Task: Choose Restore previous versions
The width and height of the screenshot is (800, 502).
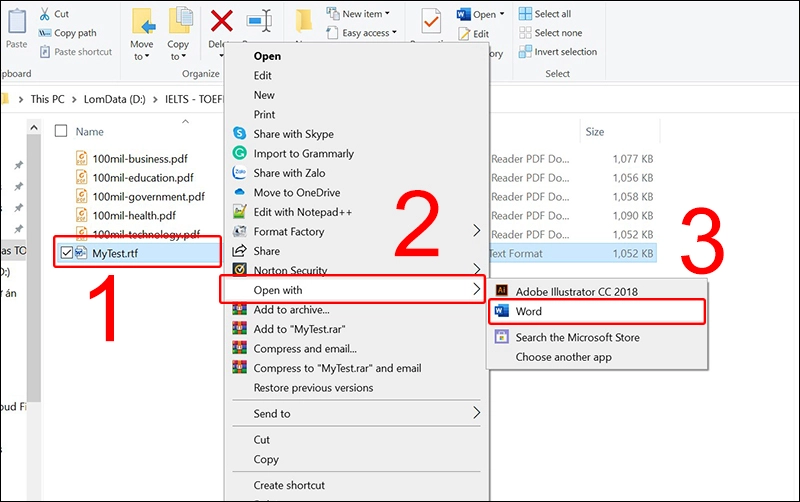Action: coord(313,388)
